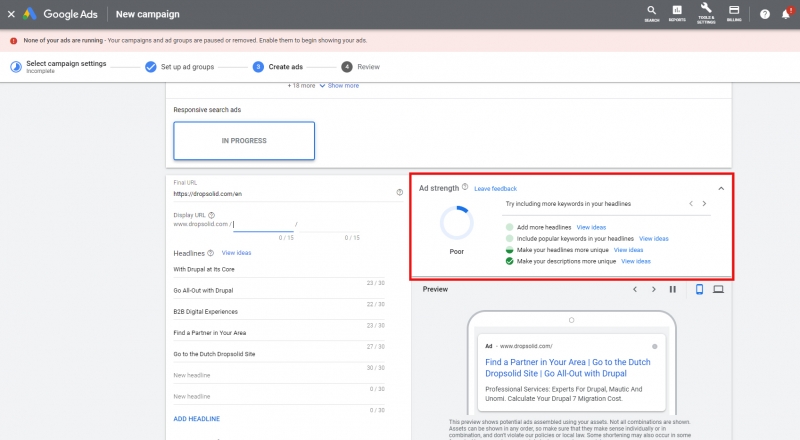View ideas for more unique descriptions
The image size is (800, 440).
coord(636,261)
